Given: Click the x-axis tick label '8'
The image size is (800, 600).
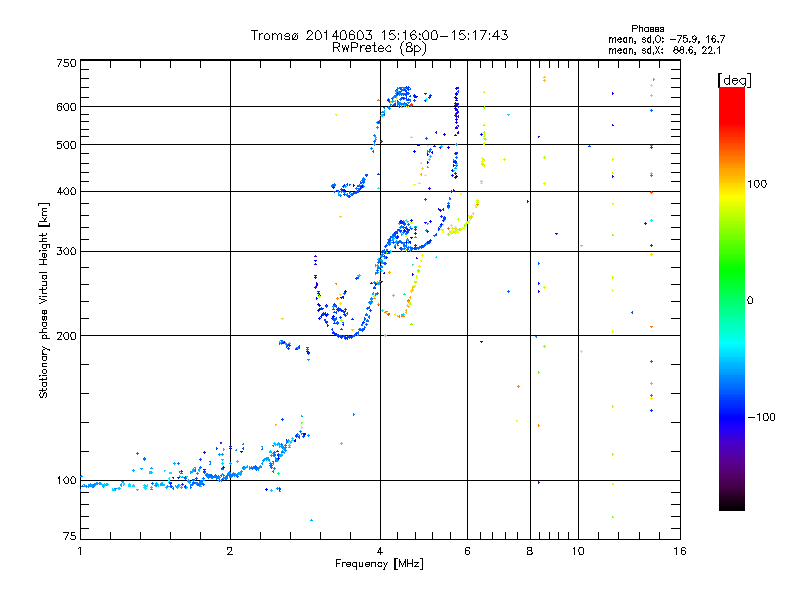Looking at the screenshot, I should (530, 551).
